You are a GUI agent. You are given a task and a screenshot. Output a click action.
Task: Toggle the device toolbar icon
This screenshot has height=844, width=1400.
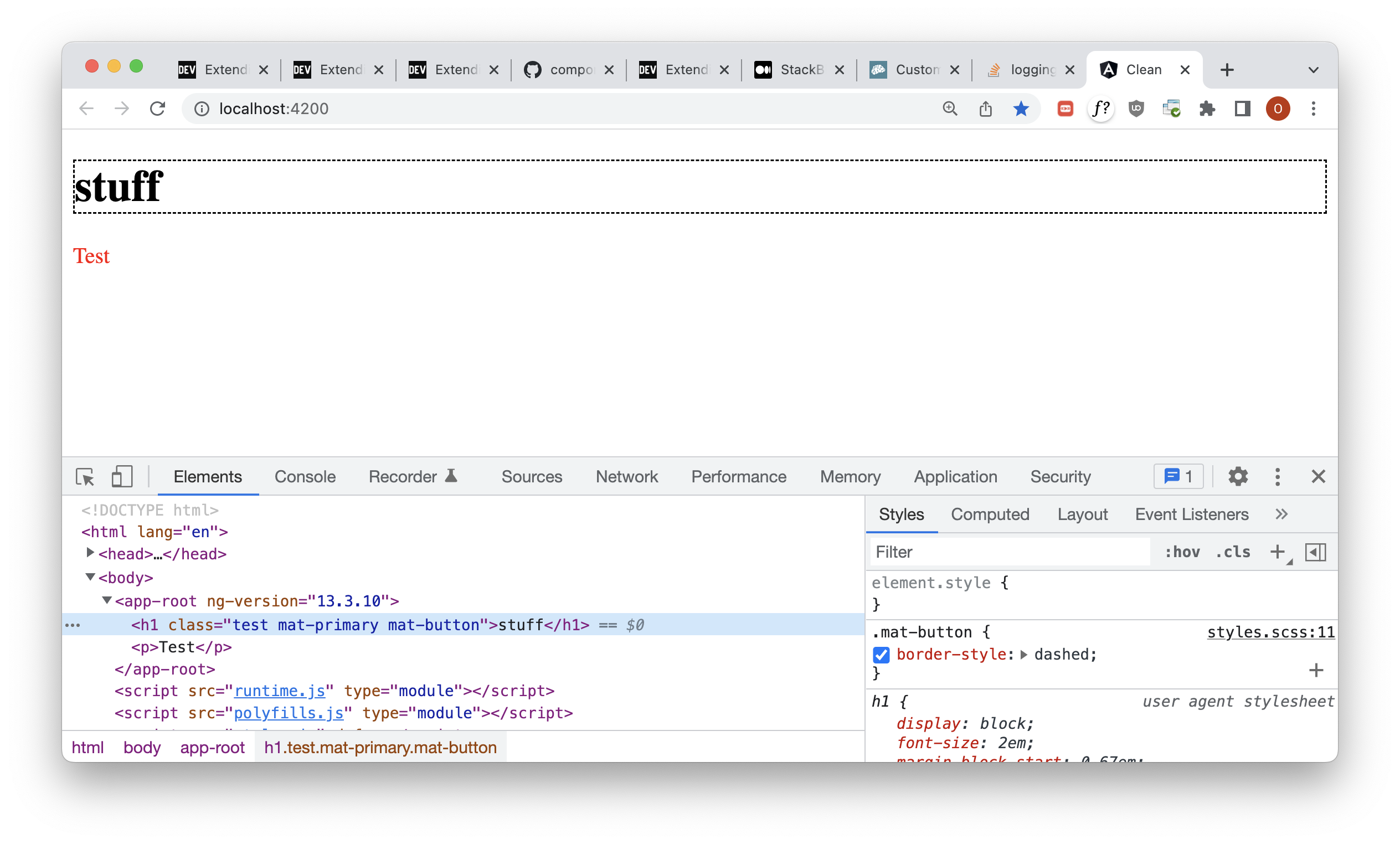pyautogui.click(x=122, y=476)
